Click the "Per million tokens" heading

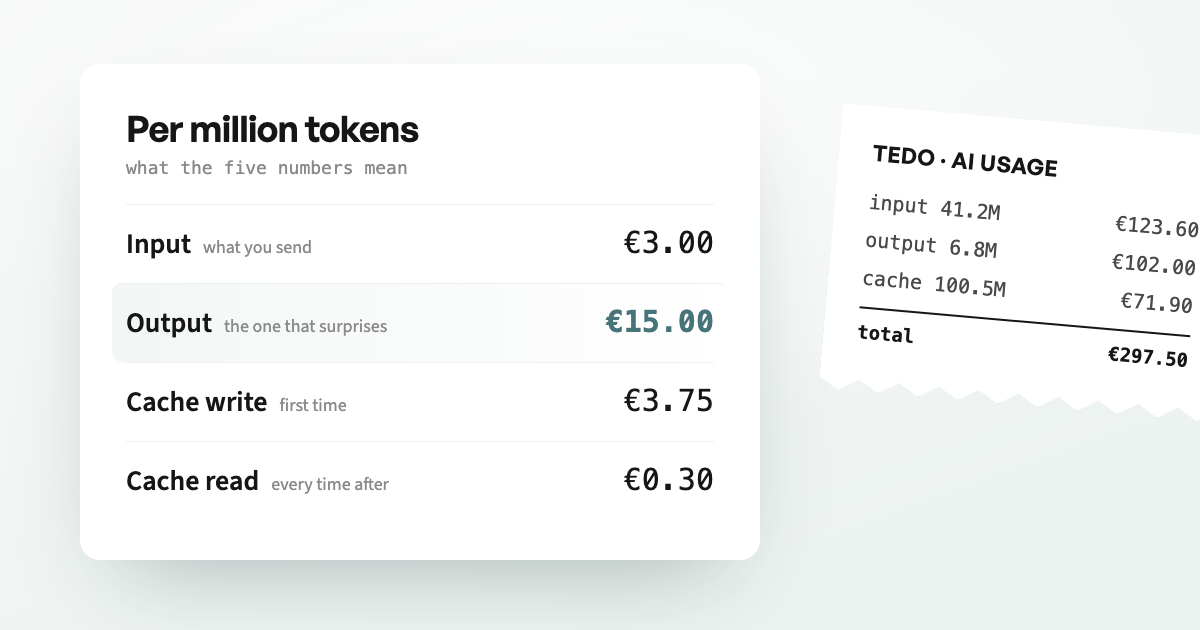coord(272,130)
